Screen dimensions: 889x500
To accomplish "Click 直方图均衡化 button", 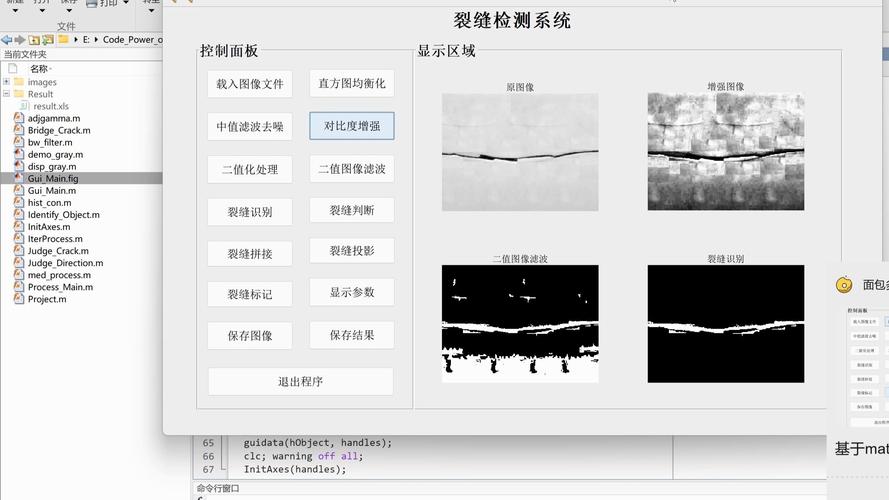I will coord(352,83).
